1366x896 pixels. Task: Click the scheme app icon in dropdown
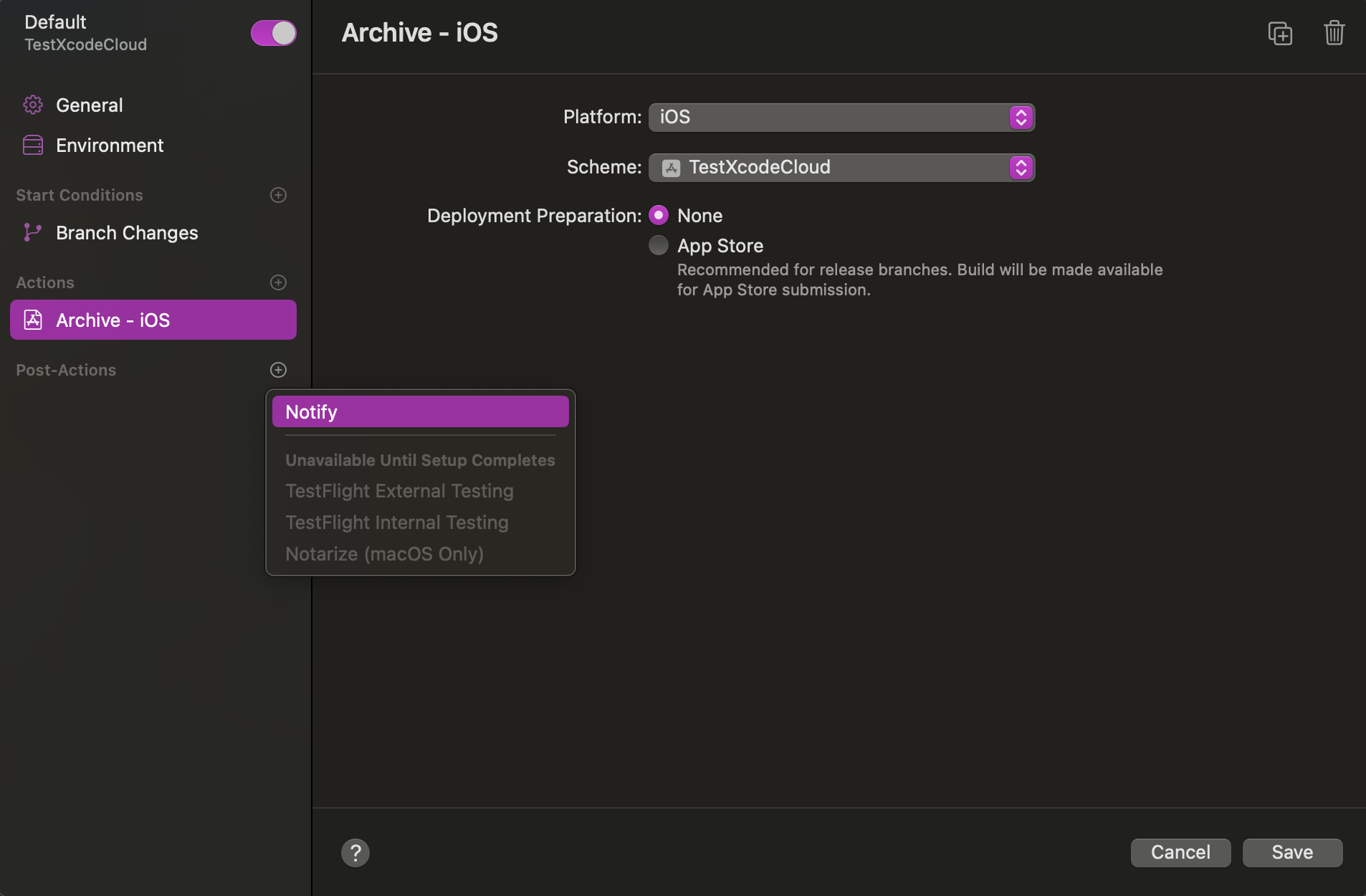pos(671,168)
